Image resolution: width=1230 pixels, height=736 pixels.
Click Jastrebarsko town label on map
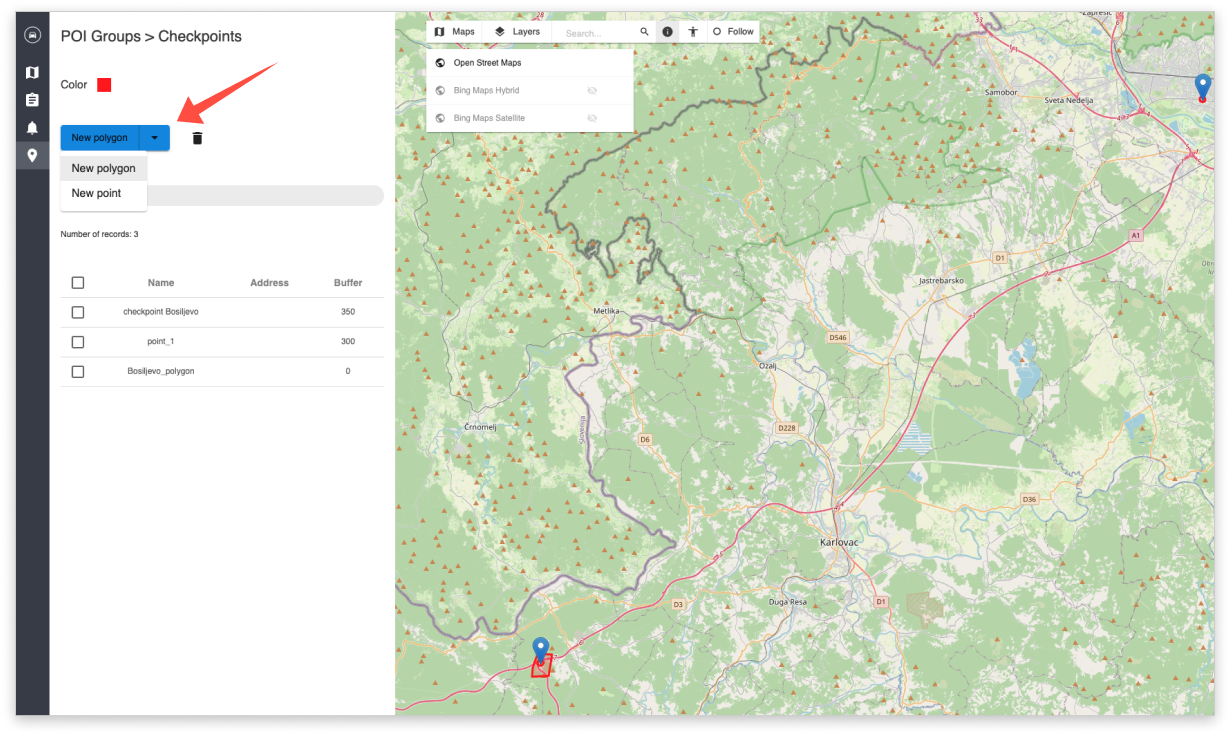point(941,281)
